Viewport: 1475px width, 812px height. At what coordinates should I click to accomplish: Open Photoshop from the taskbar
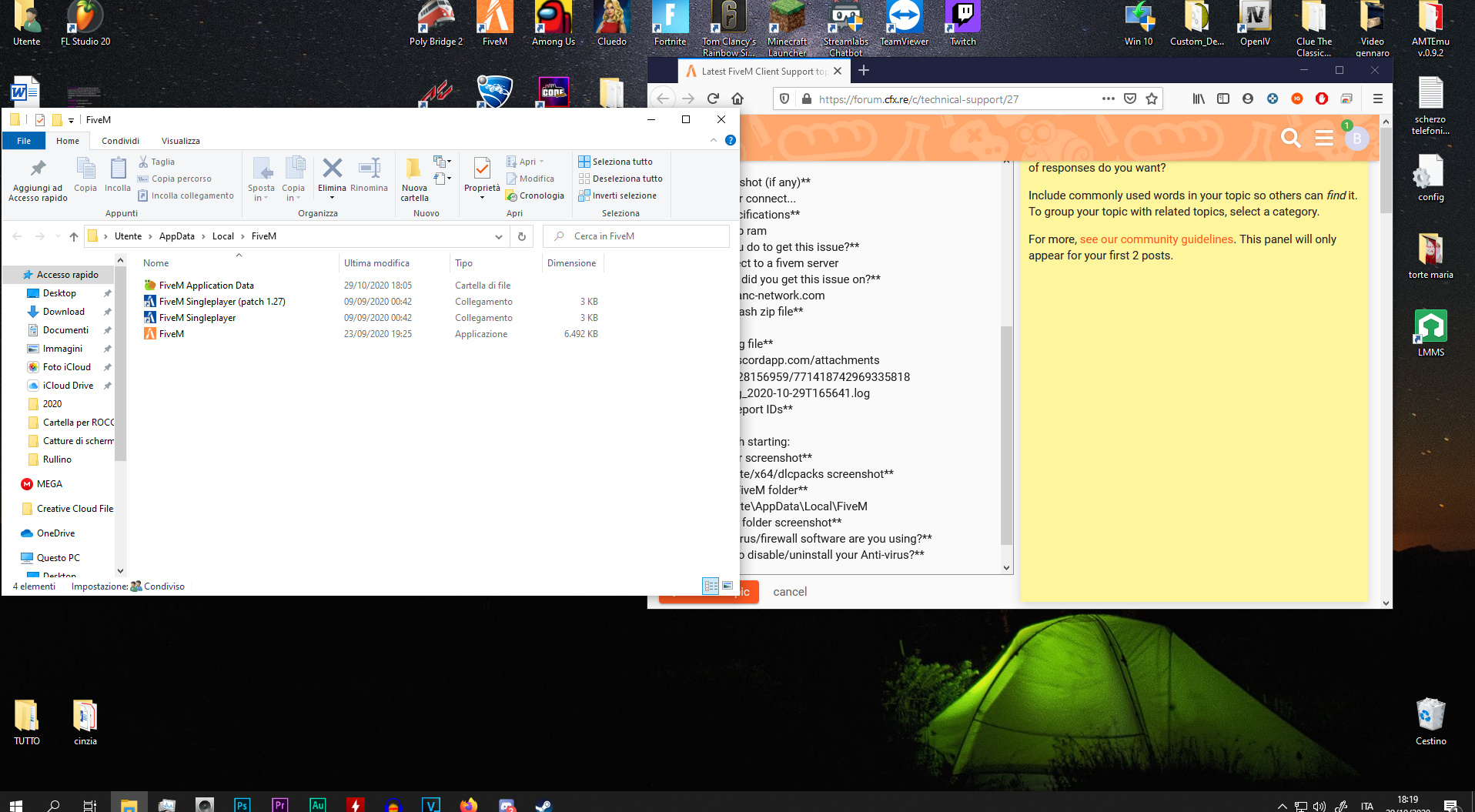242,804
